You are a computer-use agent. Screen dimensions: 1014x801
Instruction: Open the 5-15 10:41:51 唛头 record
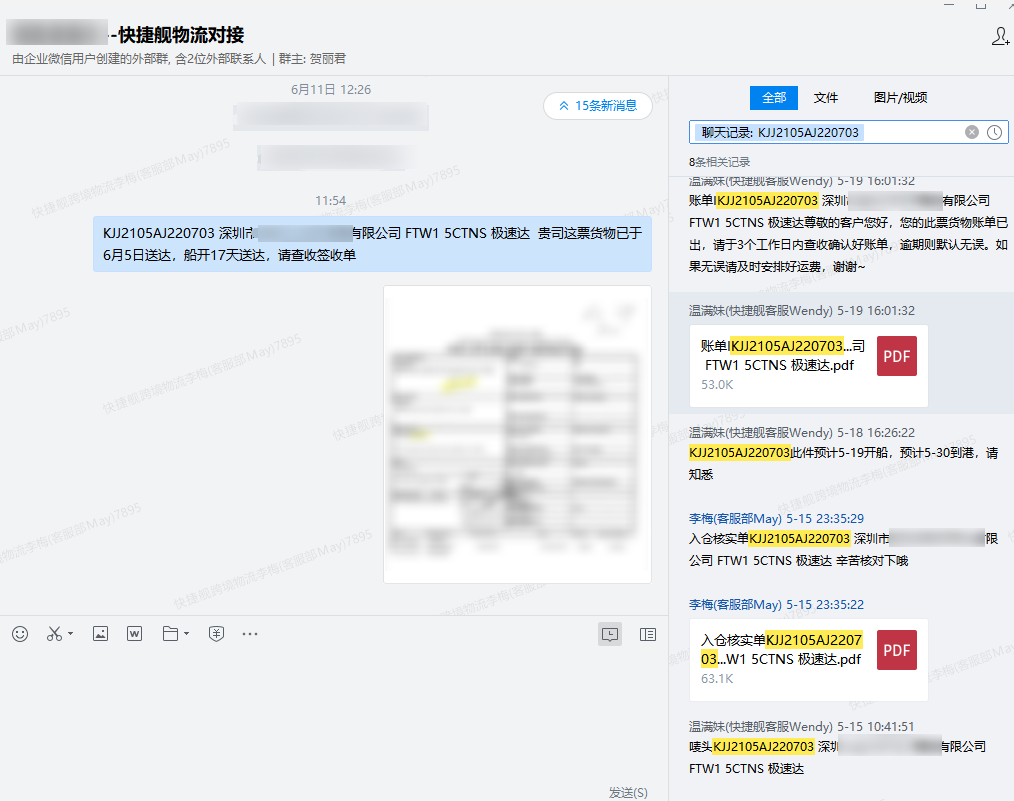[x=839, y=748]
